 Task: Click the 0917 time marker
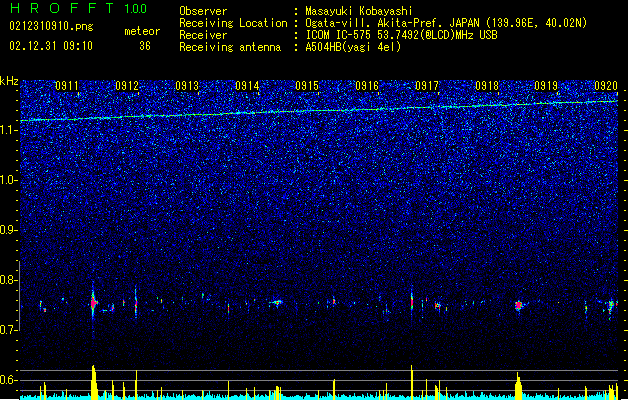click(427, 86)
